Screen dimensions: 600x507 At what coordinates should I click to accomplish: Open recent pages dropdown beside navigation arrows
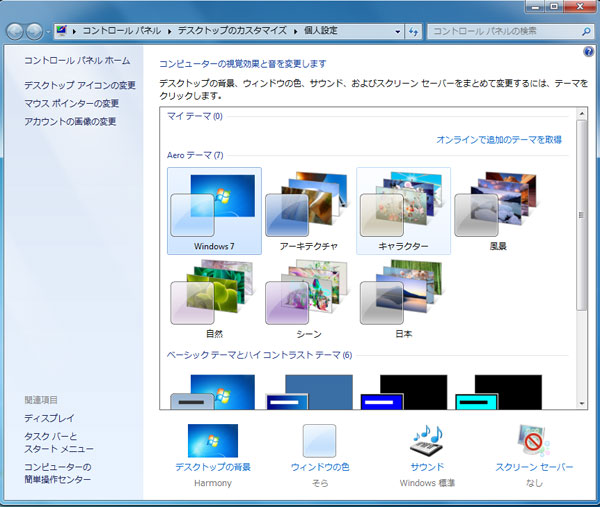click(48, 32)
